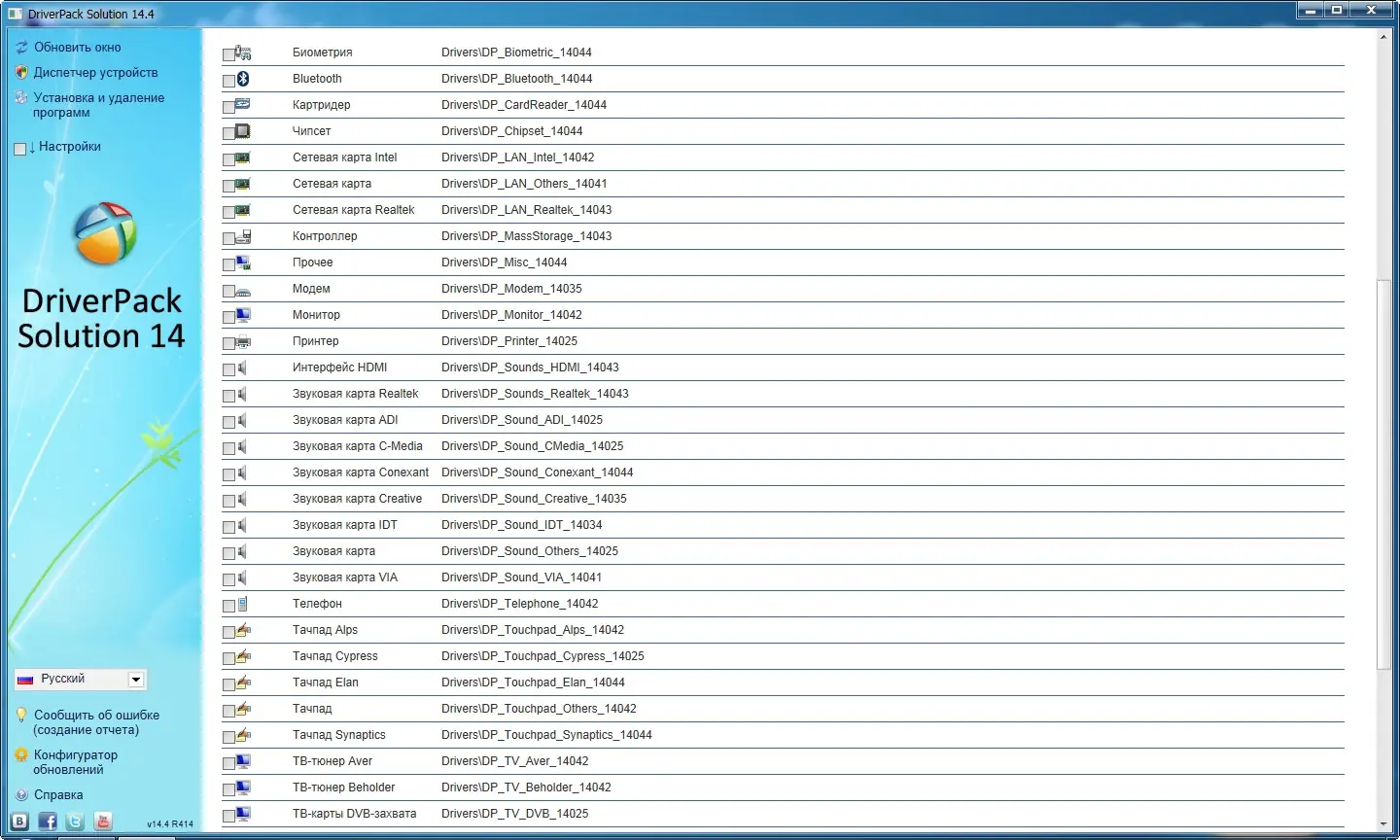Viewport: 1400px width, 840px height.
Task: Click the Звуковая карта IDT label
Action: click(x=344, y=525)
